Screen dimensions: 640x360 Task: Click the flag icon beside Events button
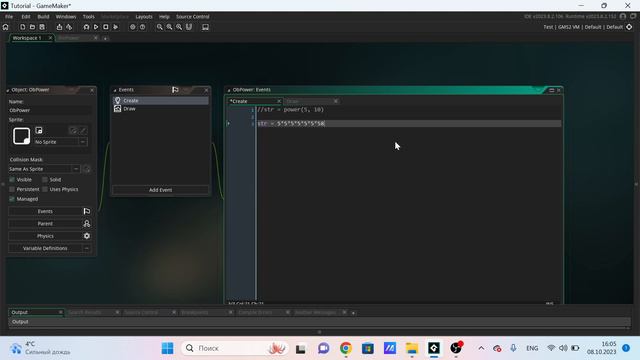[87, 211]
